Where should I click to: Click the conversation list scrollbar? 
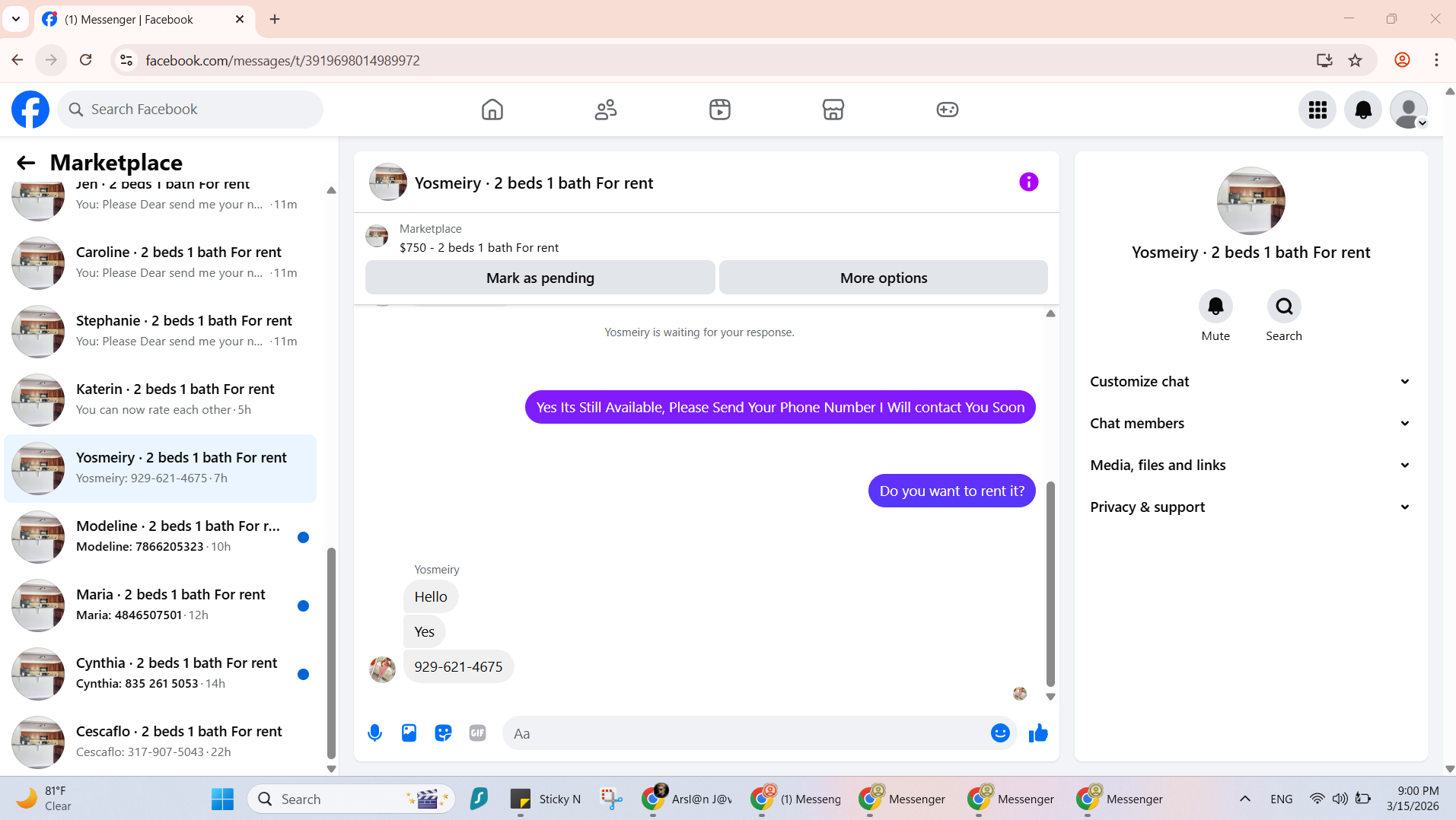[331, 653]
